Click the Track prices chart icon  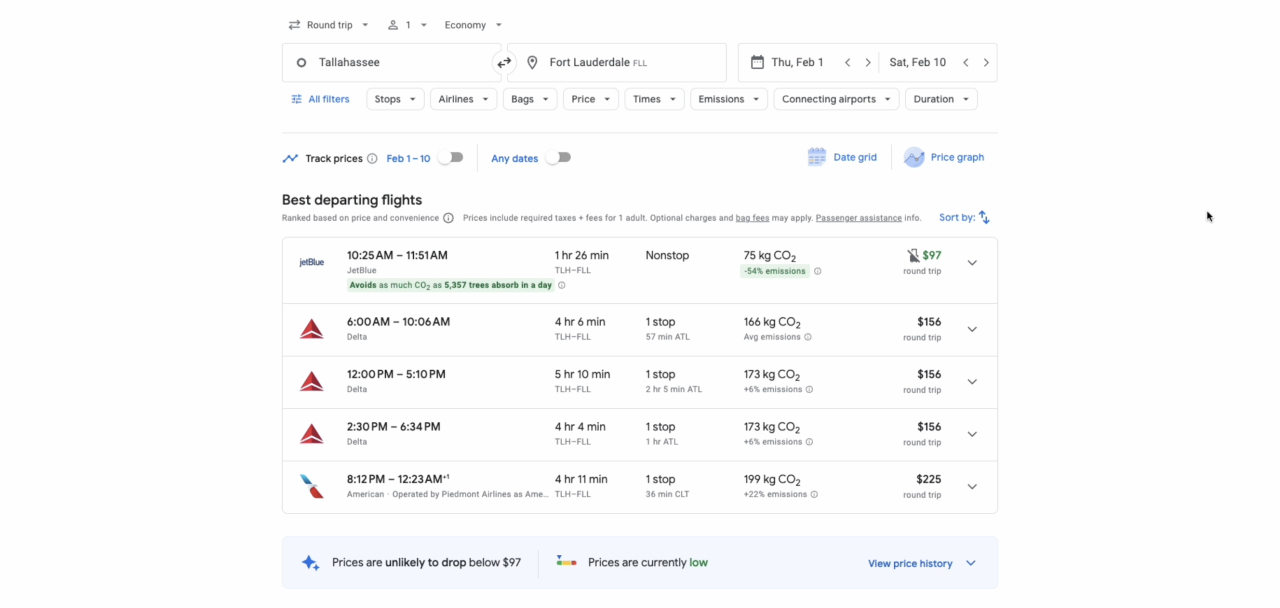[290, 157]
